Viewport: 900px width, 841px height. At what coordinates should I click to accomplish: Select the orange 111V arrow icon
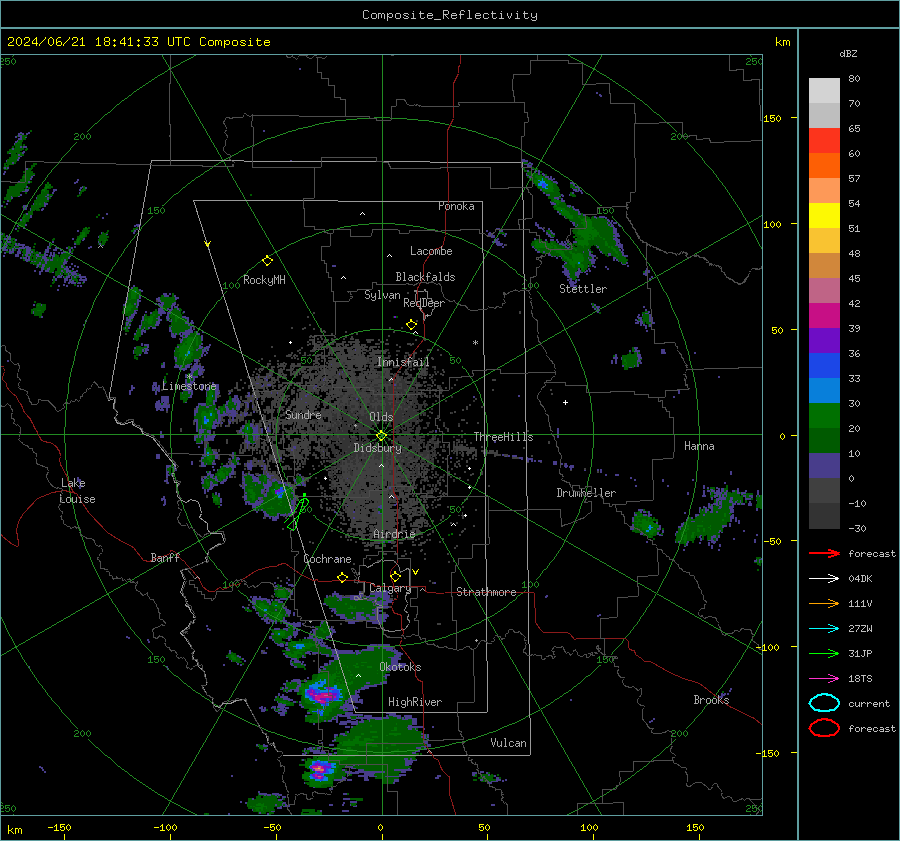click(x=824, y=603)
